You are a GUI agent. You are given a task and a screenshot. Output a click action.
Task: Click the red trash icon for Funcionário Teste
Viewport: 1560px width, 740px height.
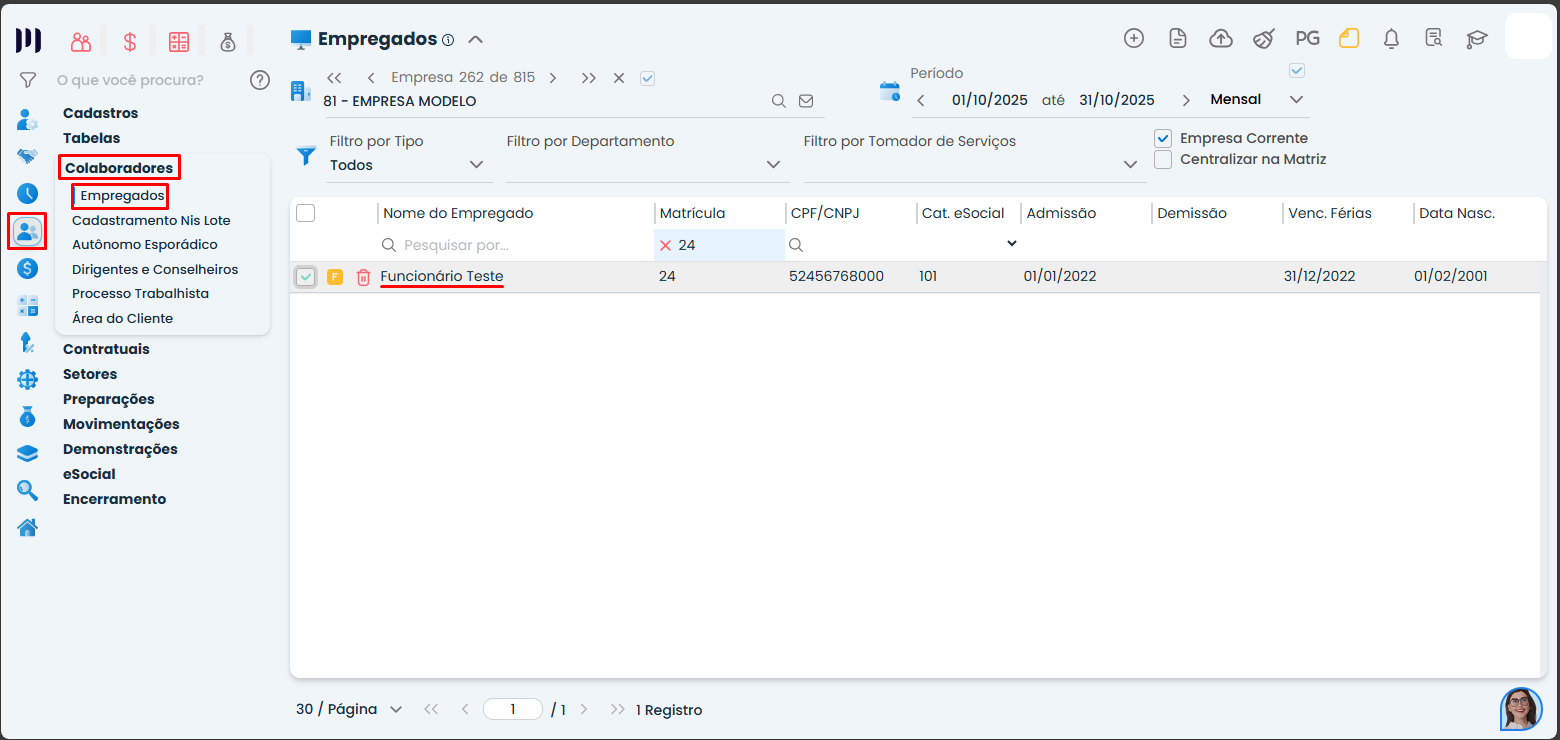point(363,277)
